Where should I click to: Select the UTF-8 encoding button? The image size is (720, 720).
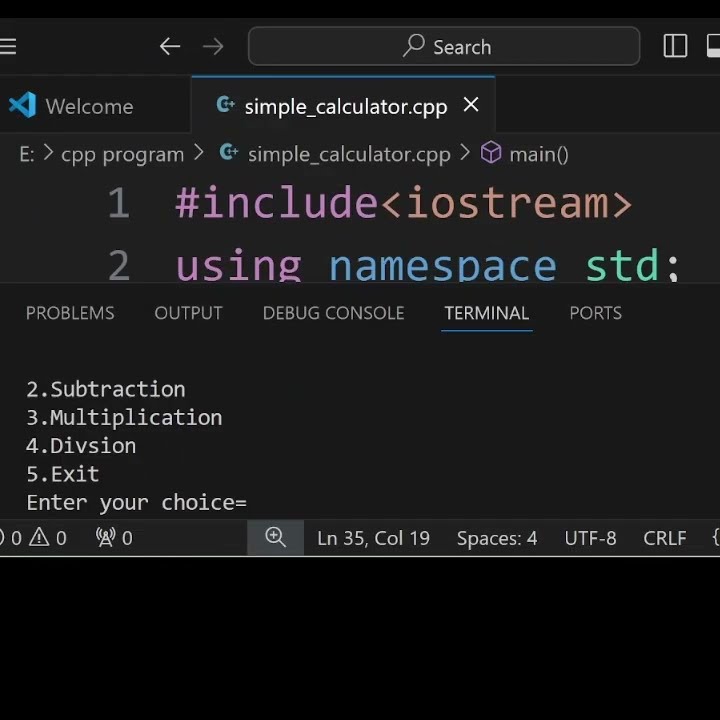pos(590,538)
